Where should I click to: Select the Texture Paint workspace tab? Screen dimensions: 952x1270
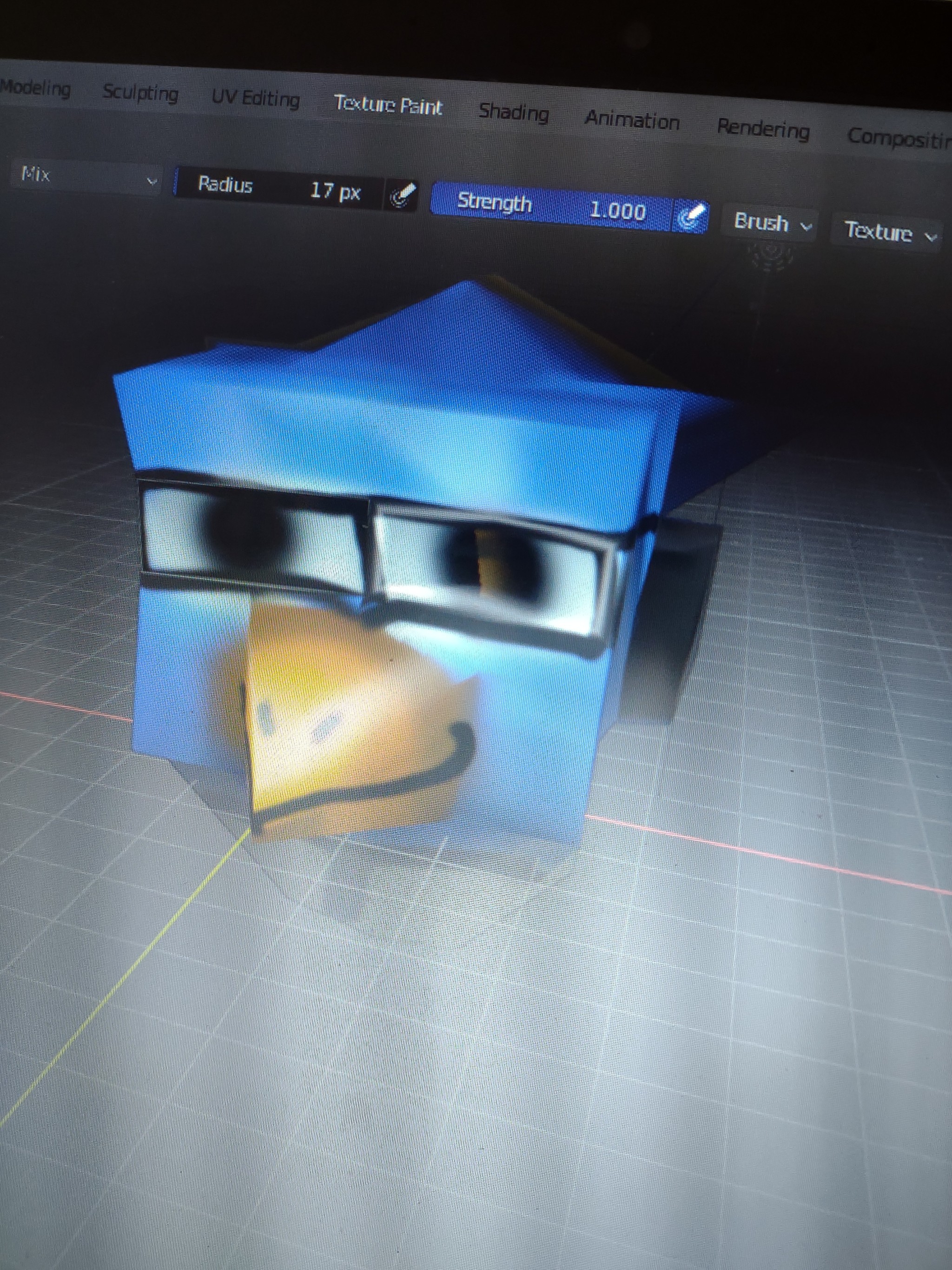388,105
